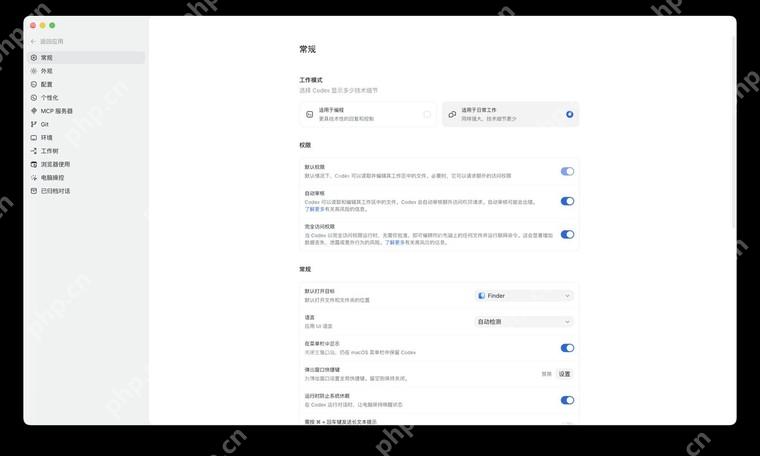Open MCP 服务器 via its diamond icon
760x456 pixels.
point(33,111)
